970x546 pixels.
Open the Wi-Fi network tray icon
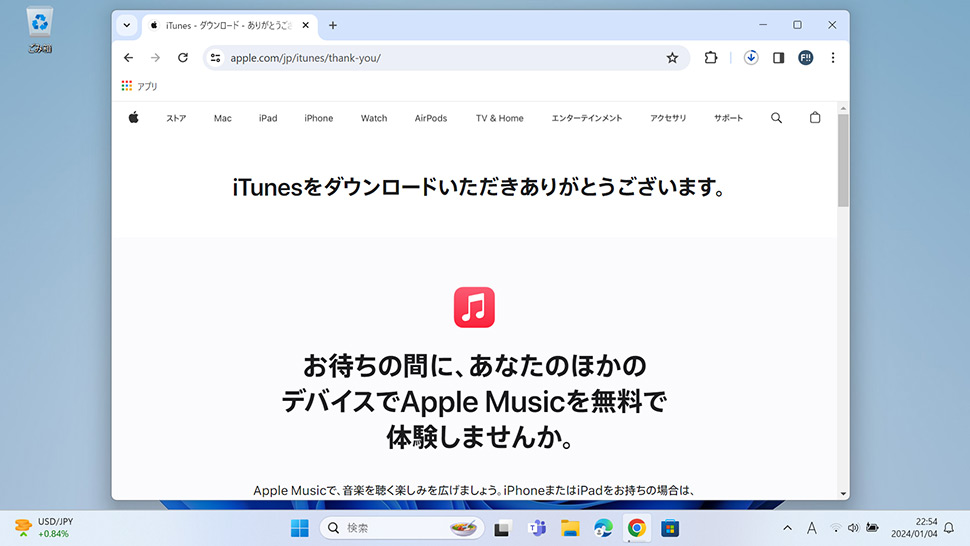pyautogui.click(x=835, y=528)
